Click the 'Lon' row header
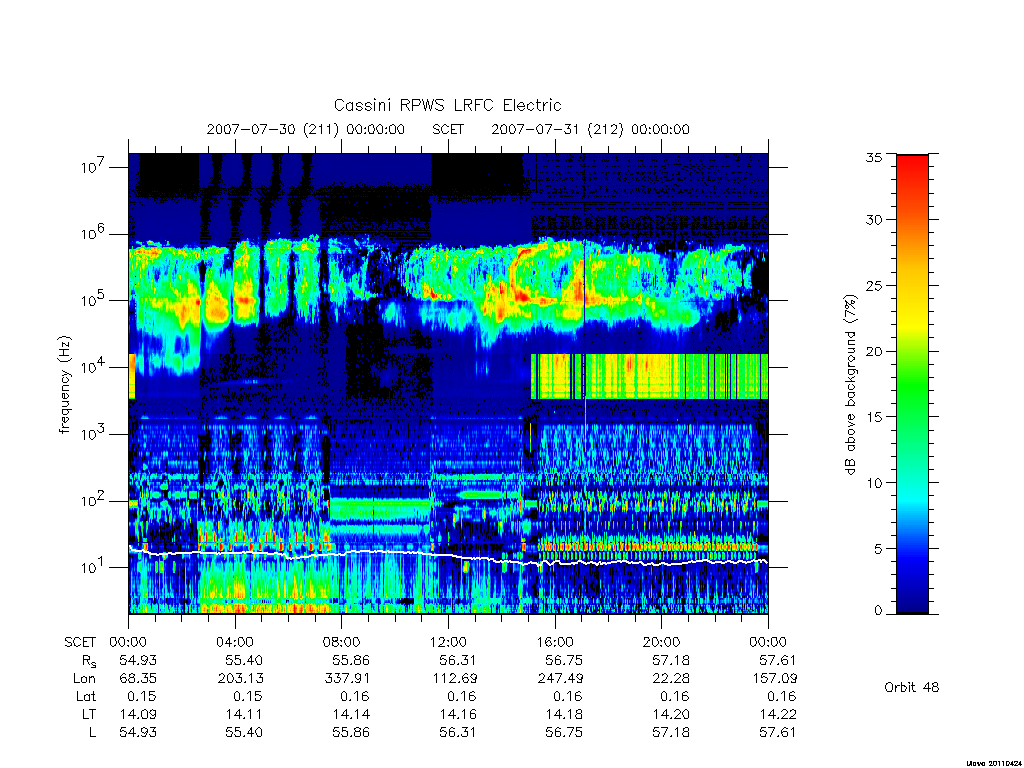This screenshot has width=1024, height=768. pos(84,679)
